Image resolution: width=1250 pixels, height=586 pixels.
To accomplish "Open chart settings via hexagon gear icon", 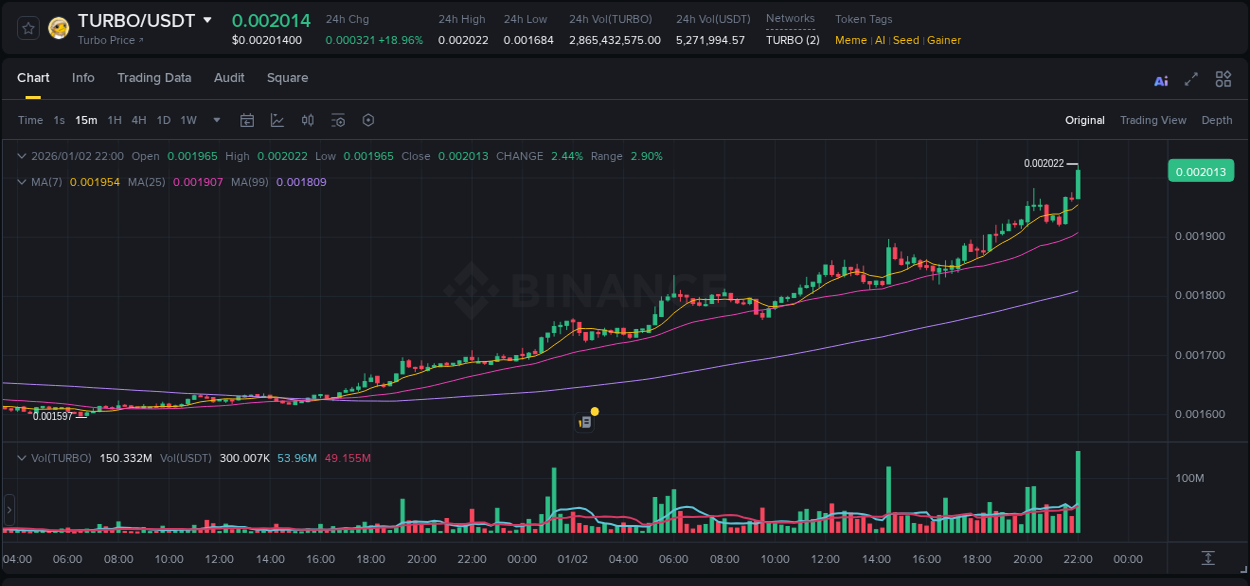I will (368, 119).
